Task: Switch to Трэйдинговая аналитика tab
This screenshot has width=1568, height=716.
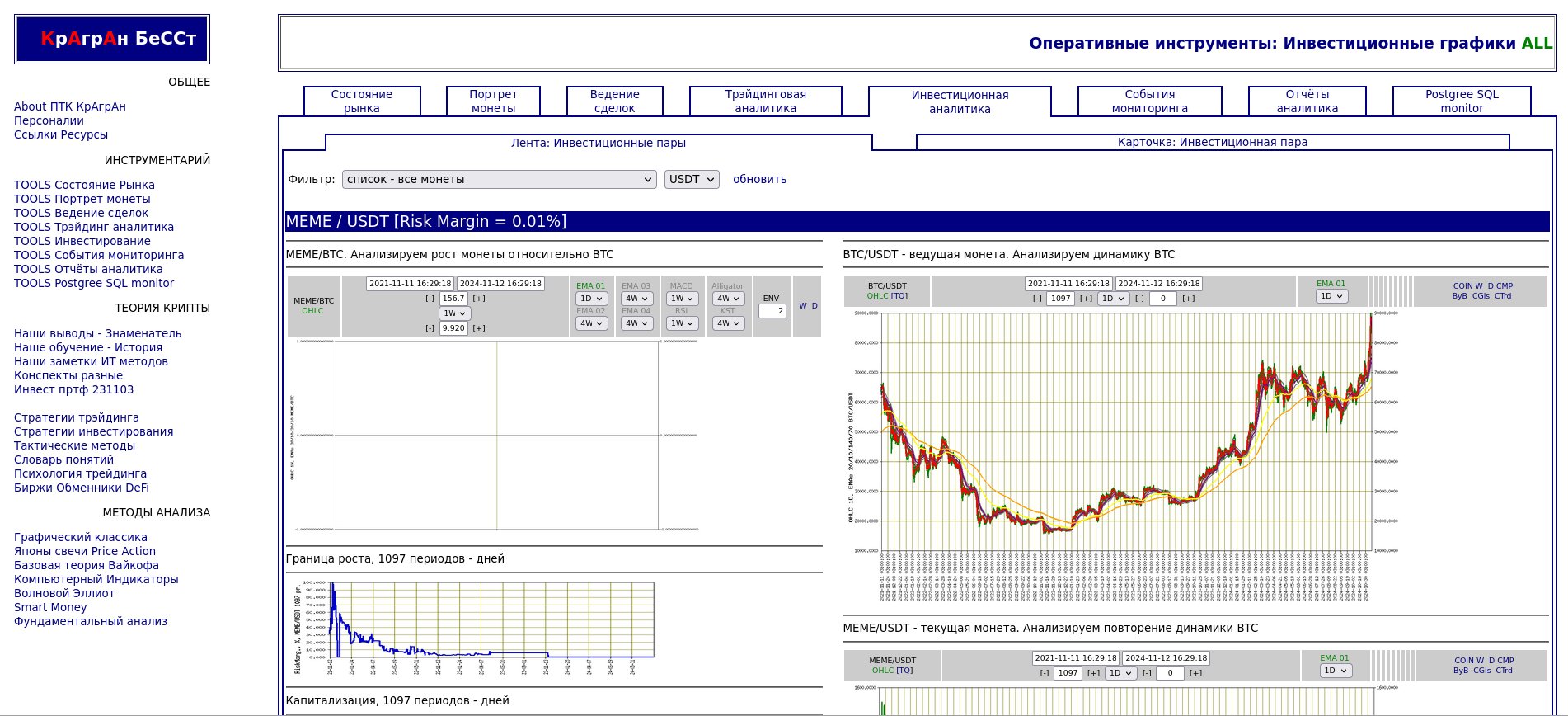Action: [765, 101]
